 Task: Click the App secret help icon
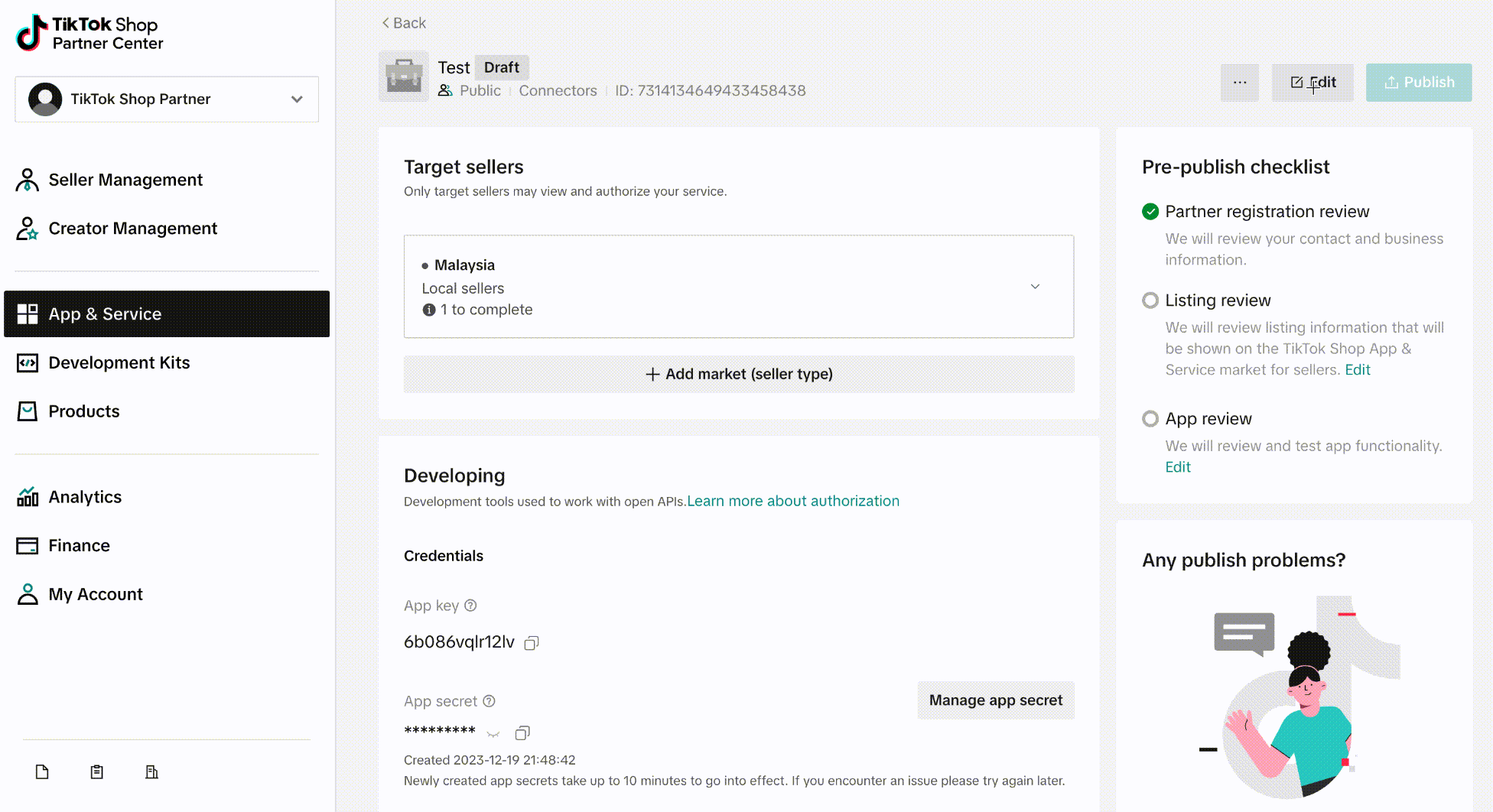point(490,701)
